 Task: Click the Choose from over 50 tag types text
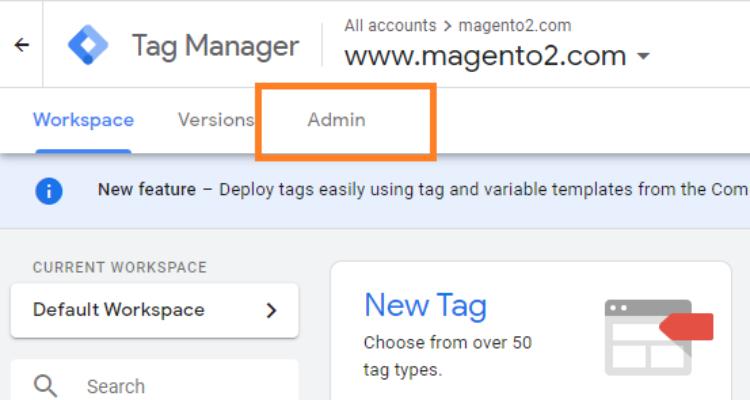tap(447, 356)
